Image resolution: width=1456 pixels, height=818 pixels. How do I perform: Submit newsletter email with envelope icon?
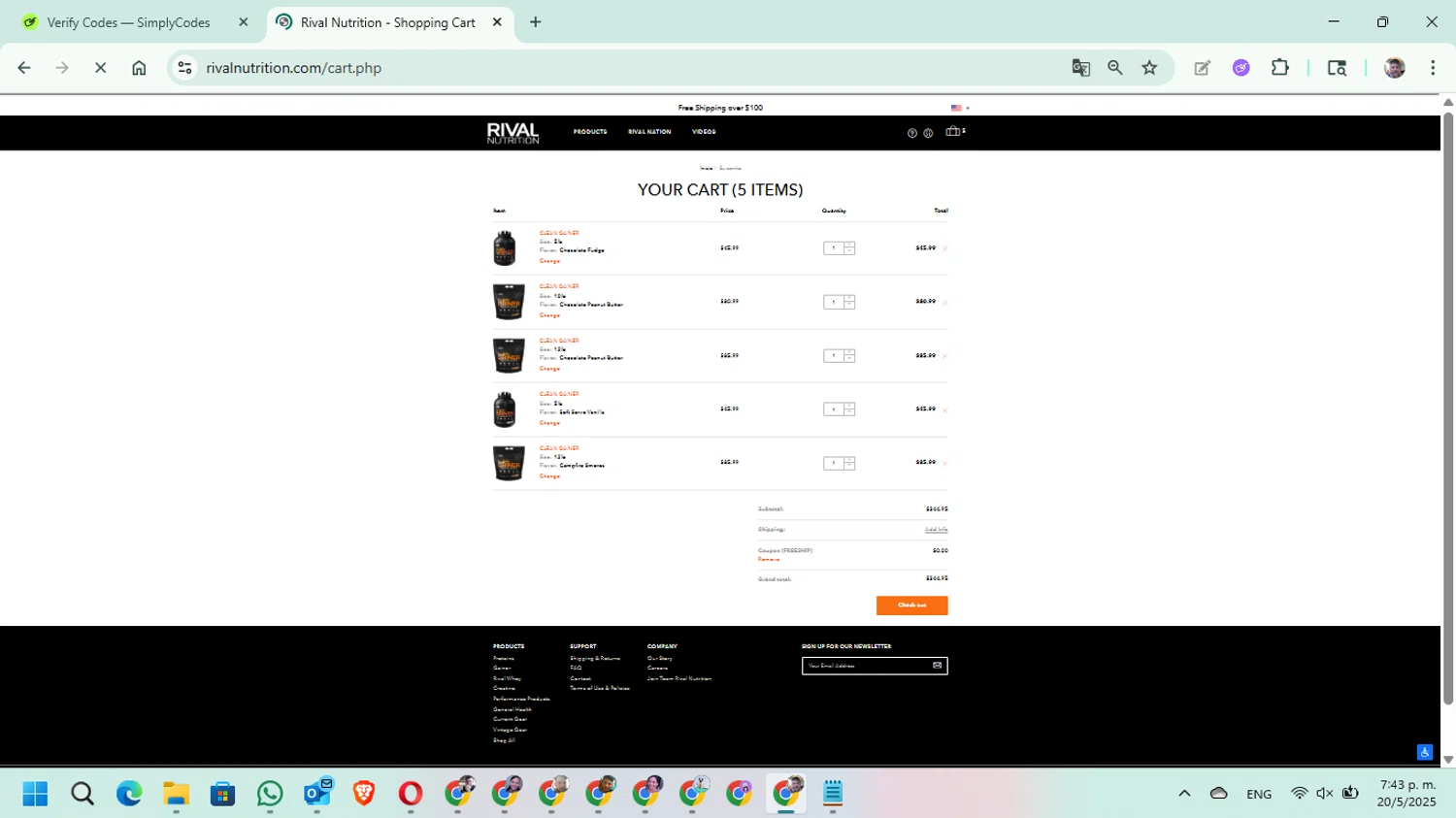(937, 666)
